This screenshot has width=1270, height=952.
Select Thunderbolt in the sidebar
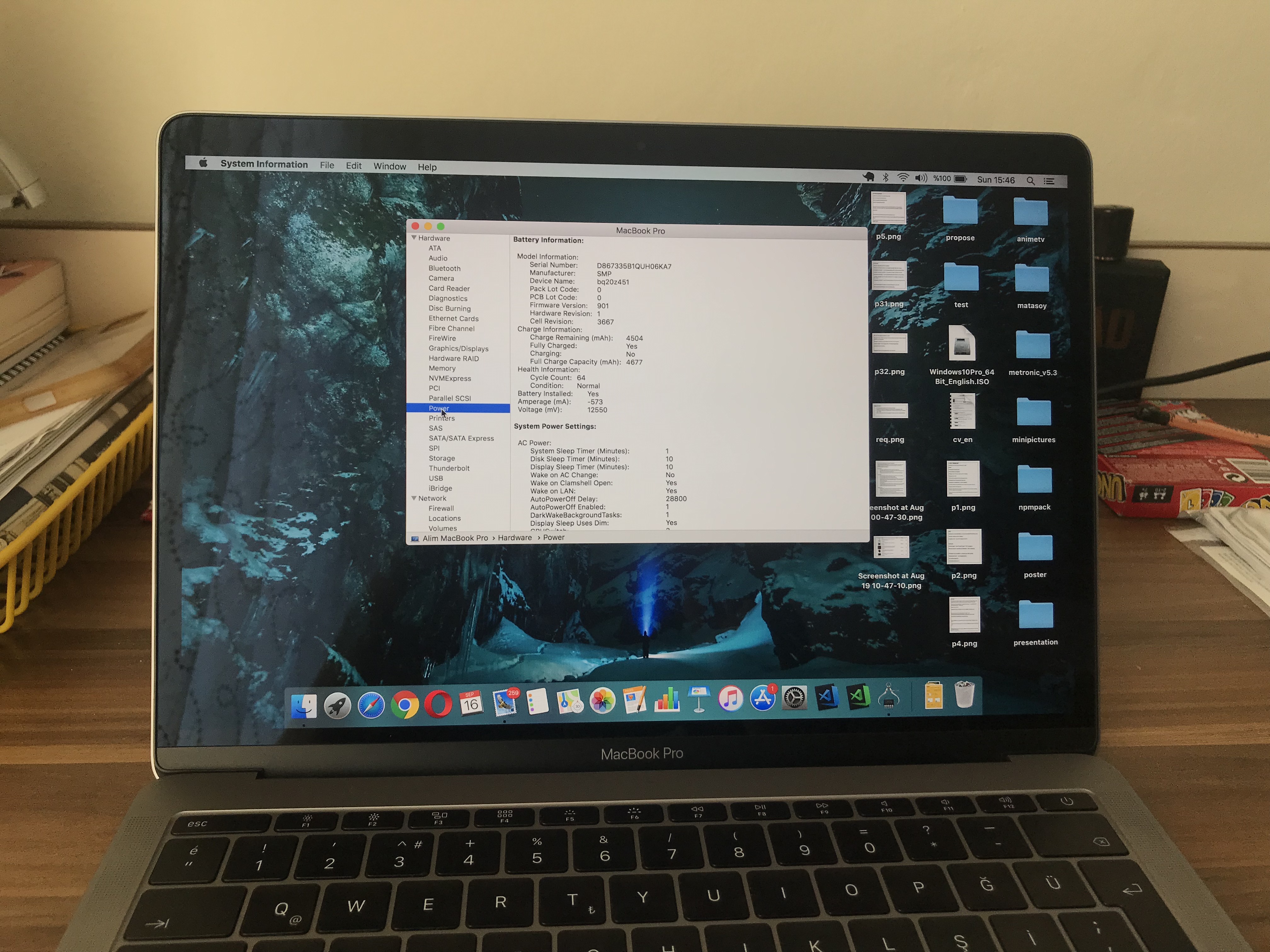(x=449, y=468)
